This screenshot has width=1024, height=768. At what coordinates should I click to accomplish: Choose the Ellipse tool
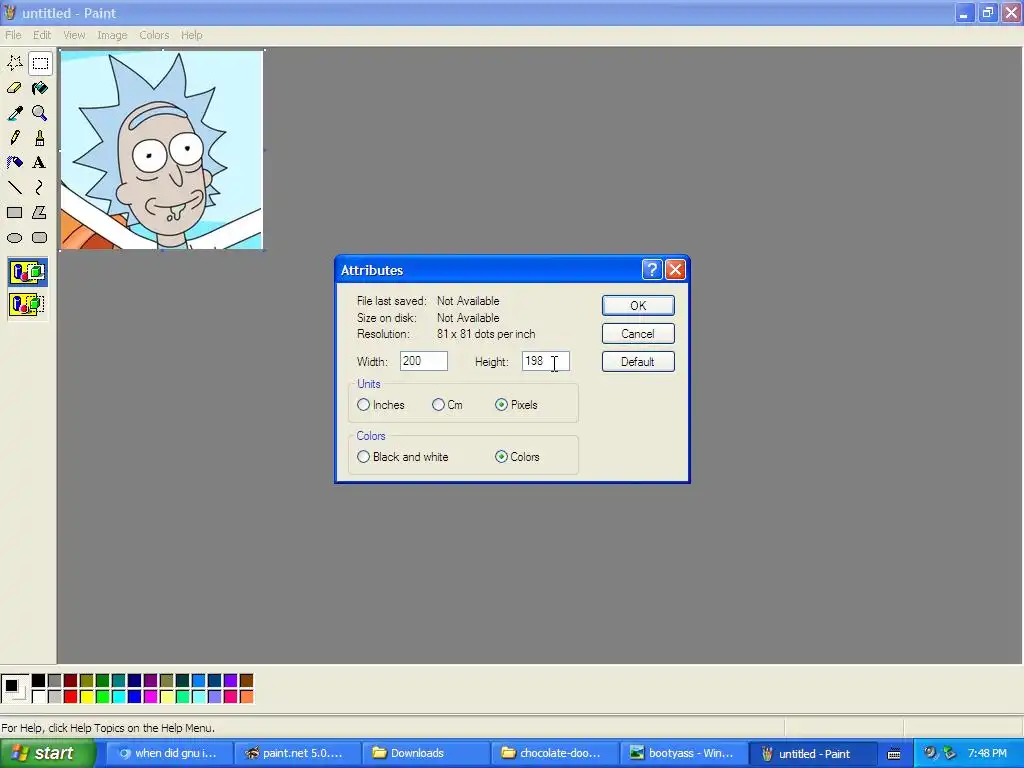click(x=14, y=238)
